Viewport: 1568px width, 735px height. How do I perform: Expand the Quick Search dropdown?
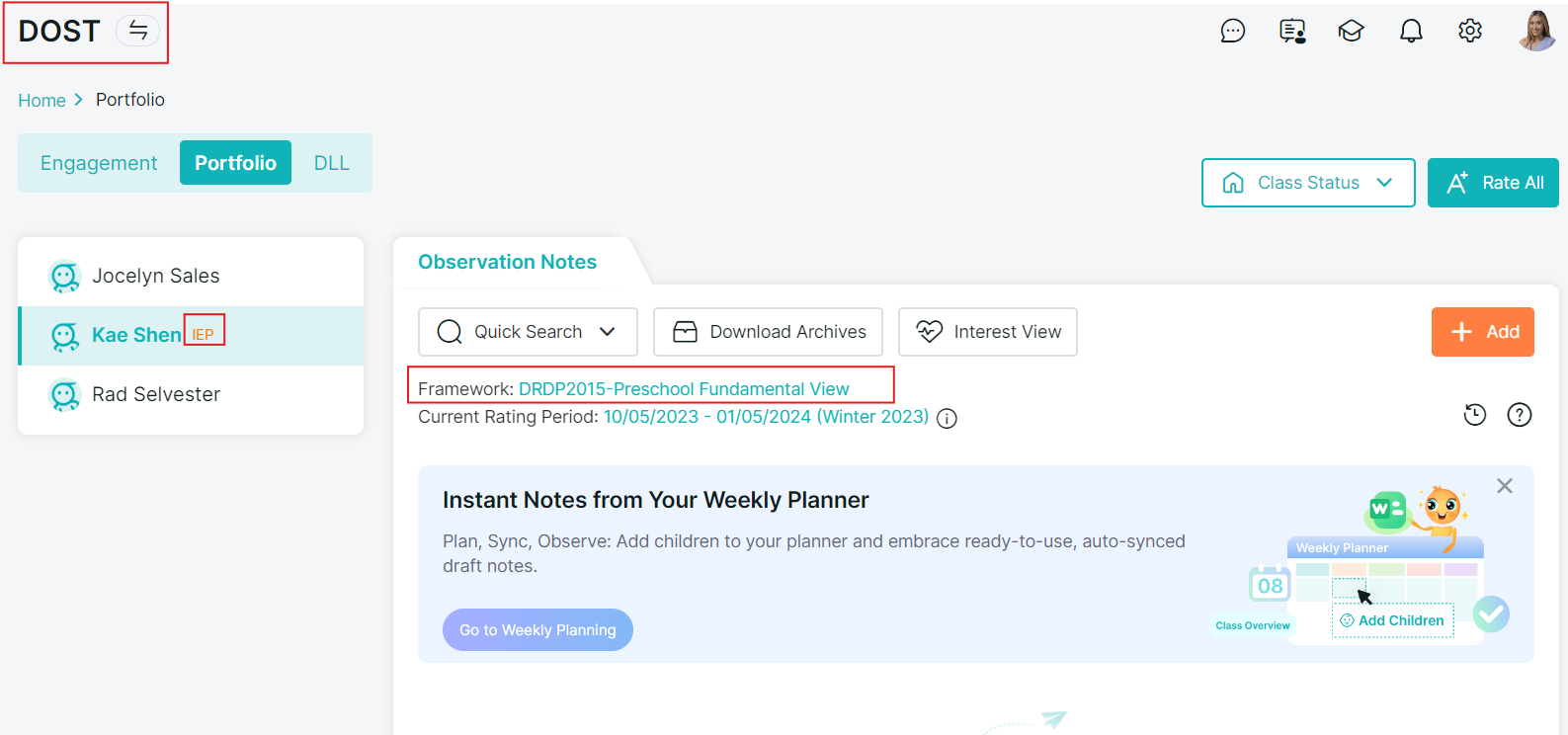(x=528, y=332)
